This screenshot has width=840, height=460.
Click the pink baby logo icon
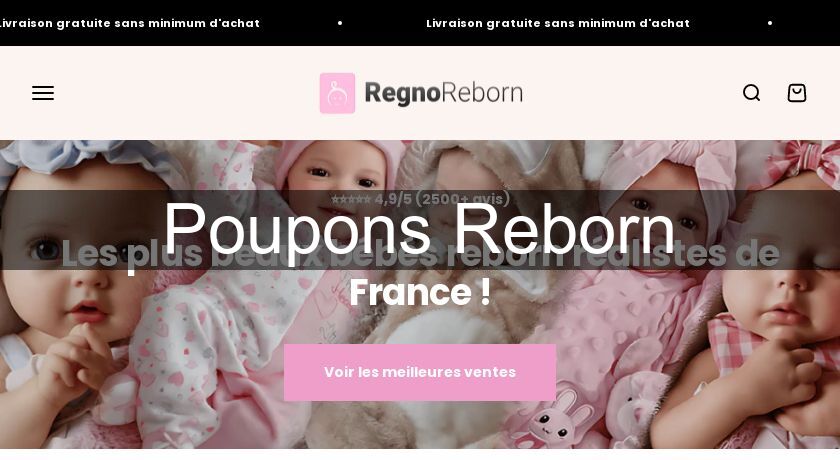(x=338, y=93)
